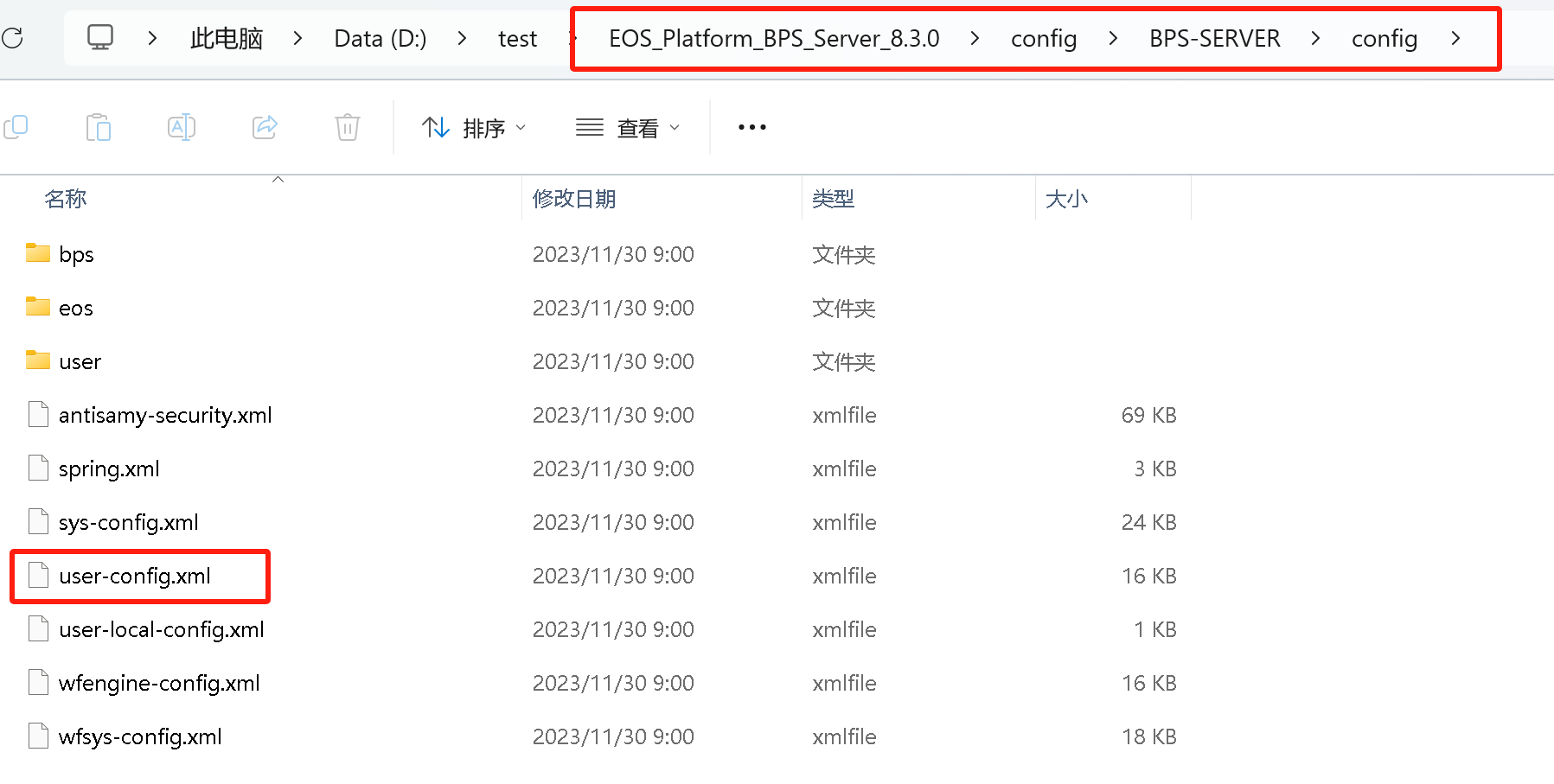
Task: Click the refresh icon in address bar
Action: point(12,38)
